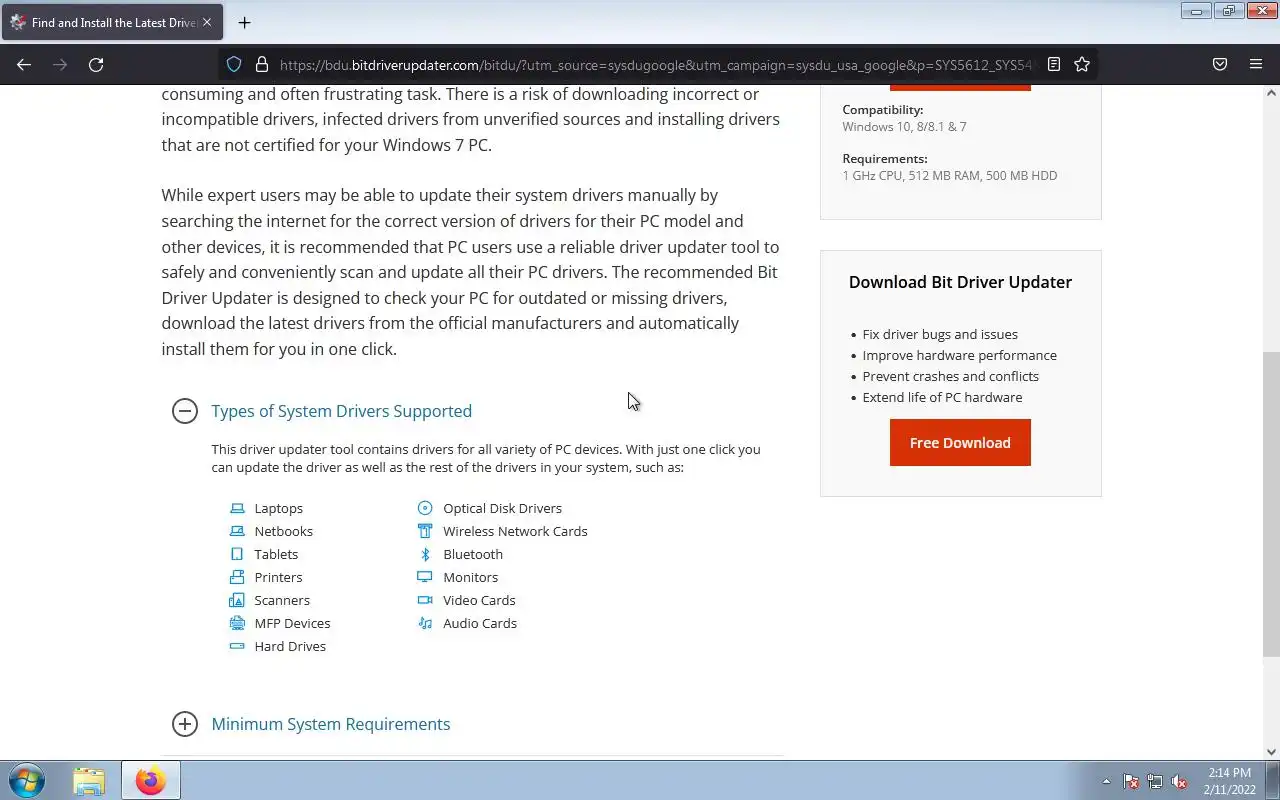The height and width of the screenshot is (800, 1280).
Task: Click the Hard Drives text label
Action: tap(290, 646)
